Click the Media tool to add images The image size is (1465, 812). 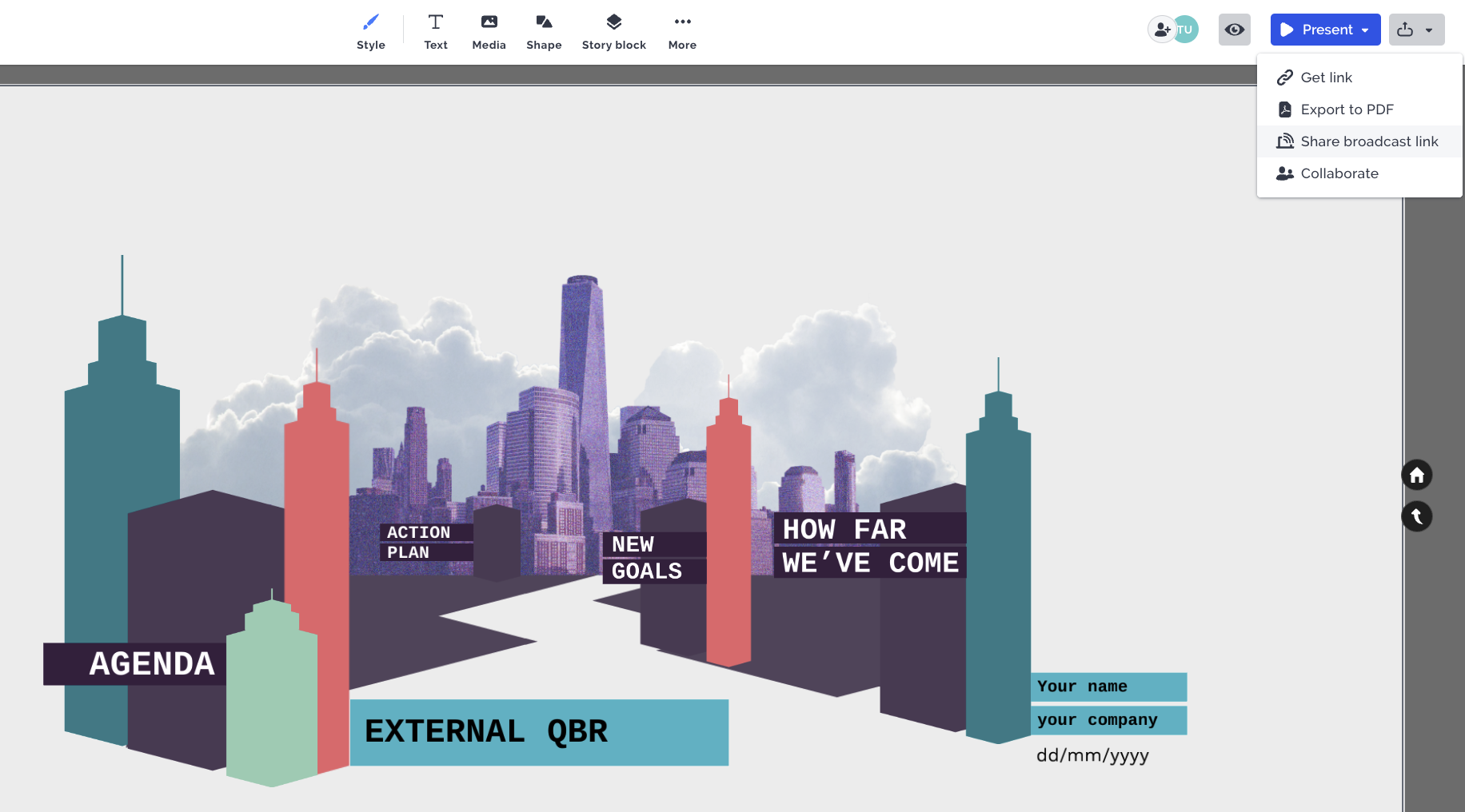click(x=489, y=30)
